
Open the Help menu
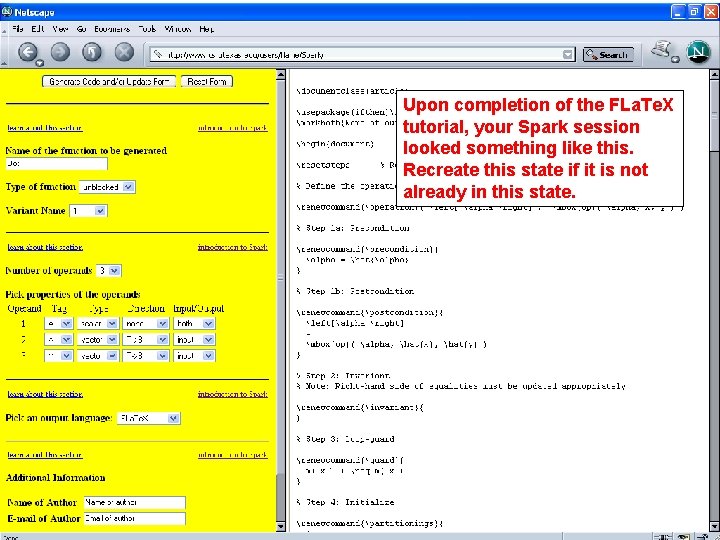click(x=207, y=28)
